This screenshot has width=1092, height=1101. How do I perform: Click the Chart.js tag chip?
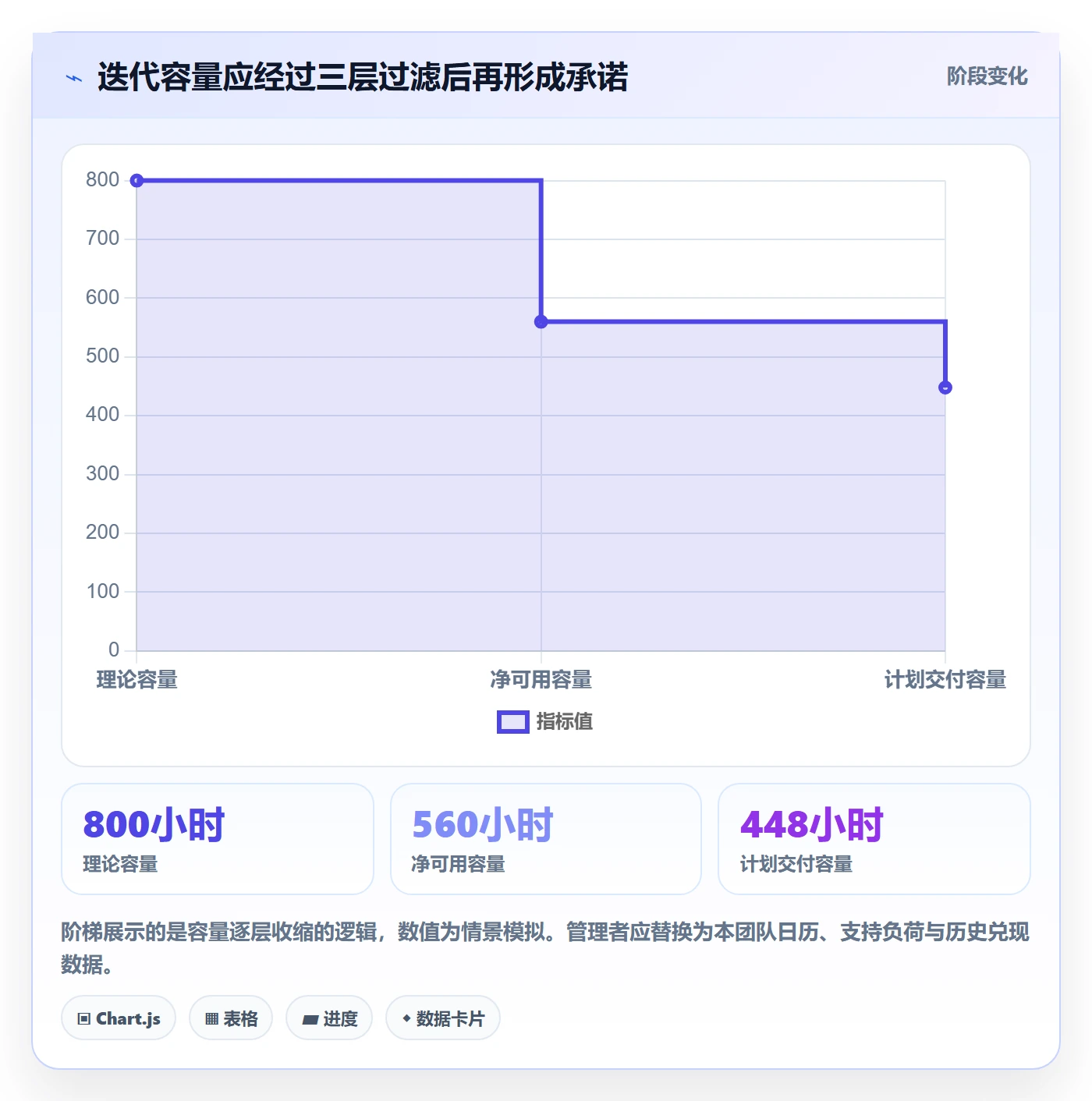pos(119,1018)
